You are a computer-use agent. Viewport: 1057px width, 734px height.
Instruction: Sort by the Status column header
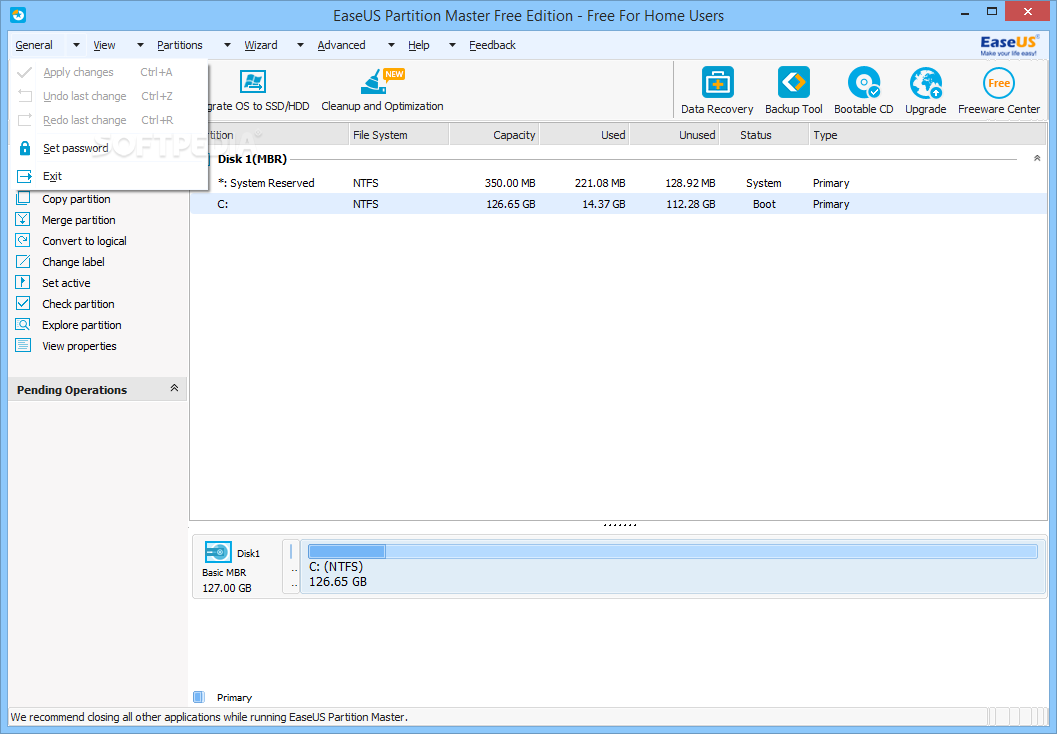[764, 135]
